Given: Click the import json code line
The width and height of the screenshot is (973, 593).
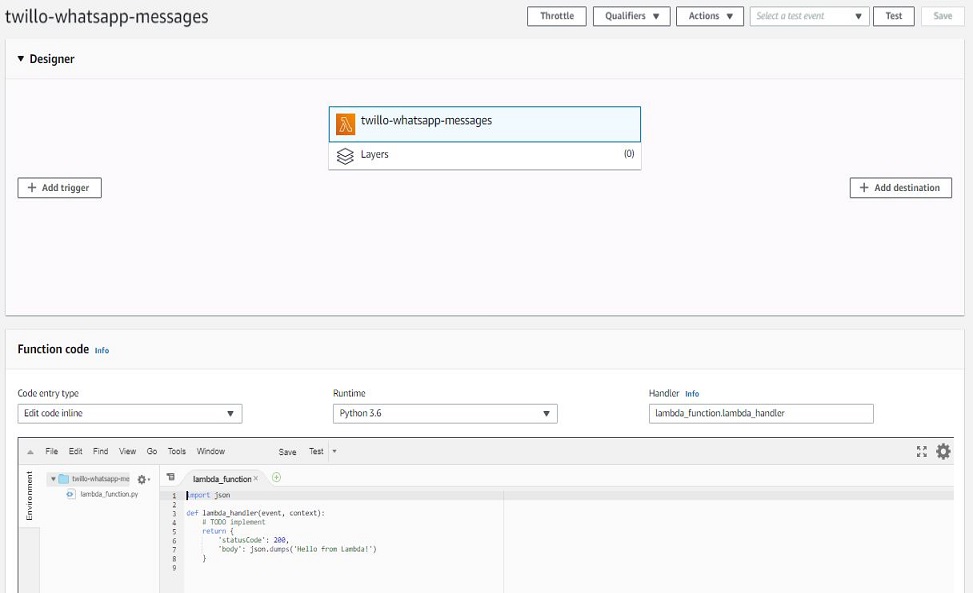Looking at the screenshot, I should tap(209, 495).
